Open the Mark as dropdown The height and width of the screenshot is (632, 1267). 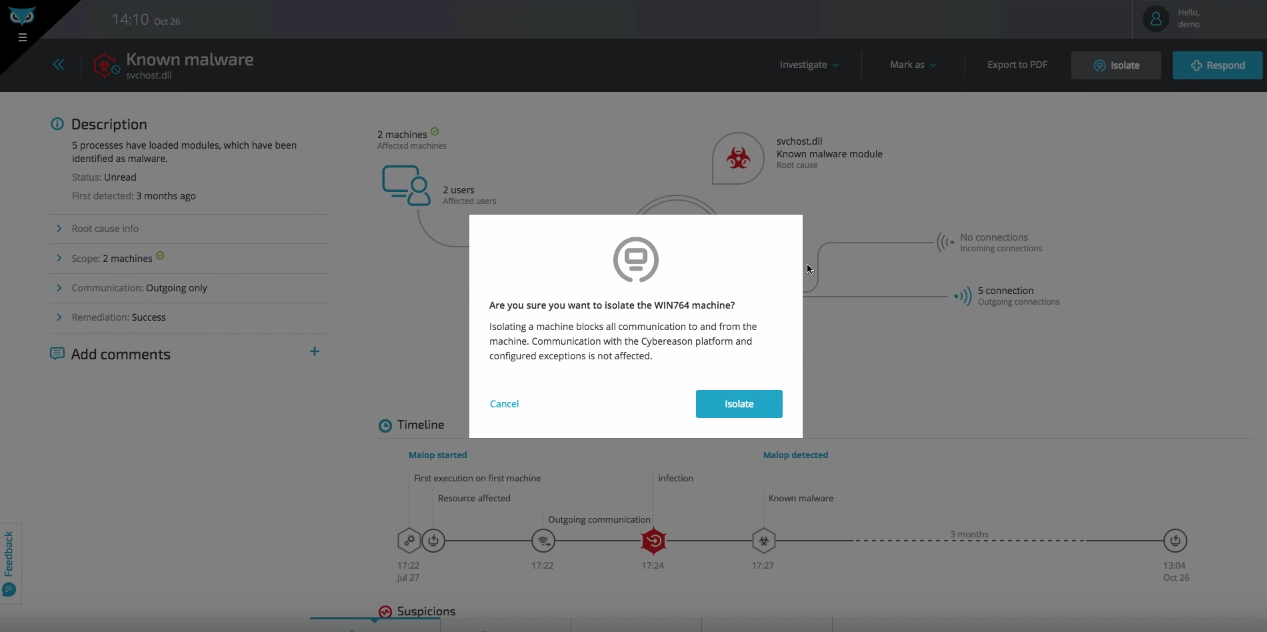tap(912, 65)
